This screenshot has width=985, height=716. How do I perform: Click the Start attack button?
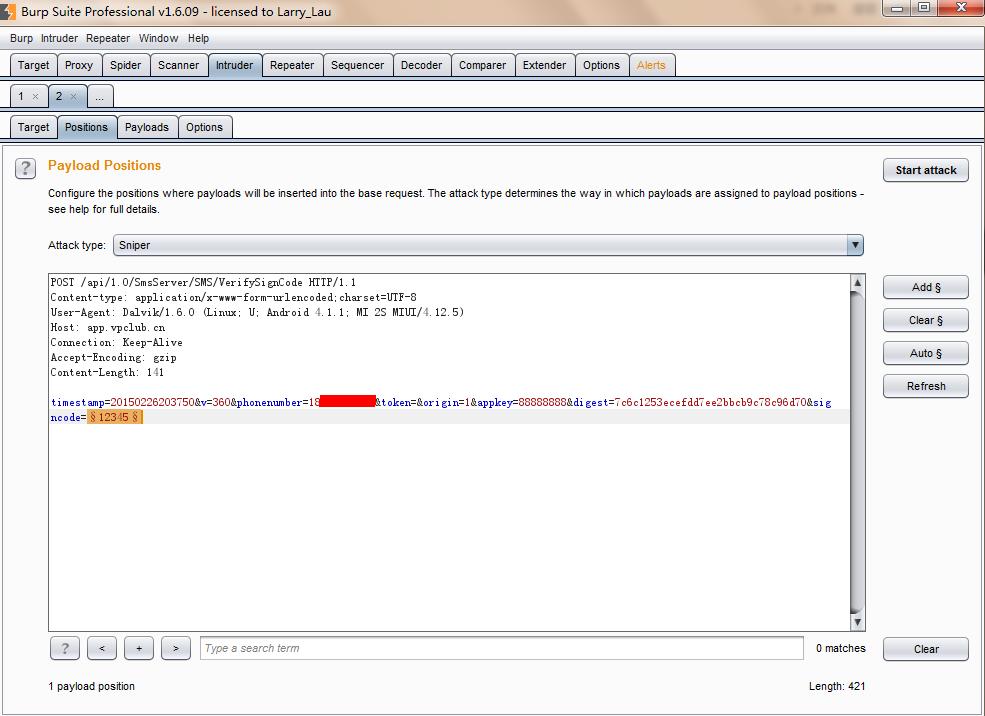coord(925,170)
